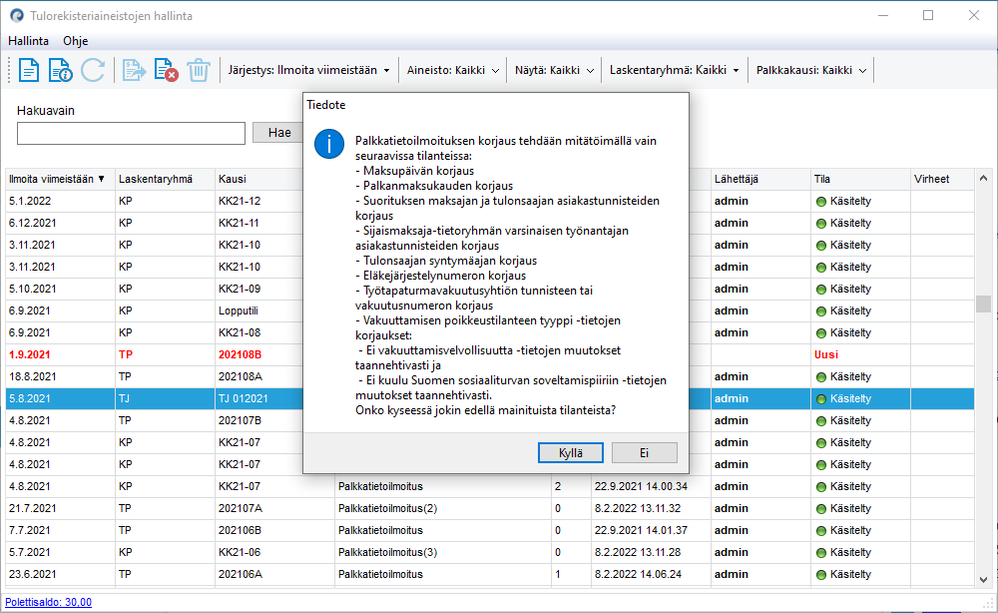The height and width of the screenshot is (613, 998).
Task: Open Näytä: Kaikki dropdown
Action: (554, 70)
